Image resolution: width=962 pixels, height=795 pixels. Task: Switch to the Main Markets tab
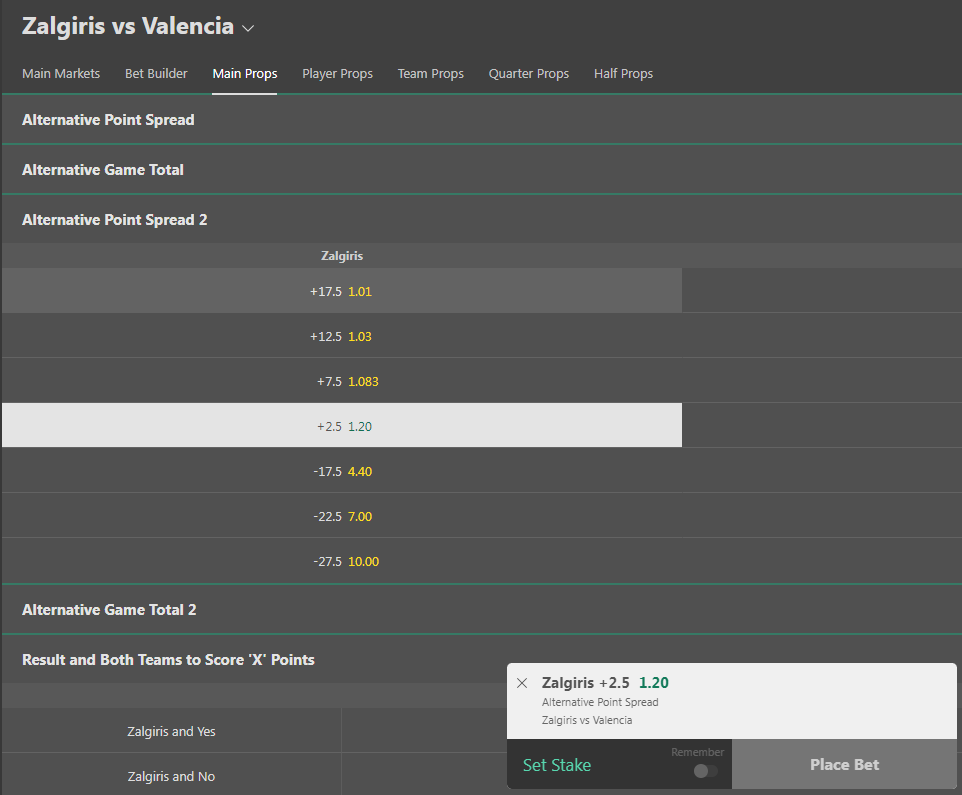click(61, 74)
